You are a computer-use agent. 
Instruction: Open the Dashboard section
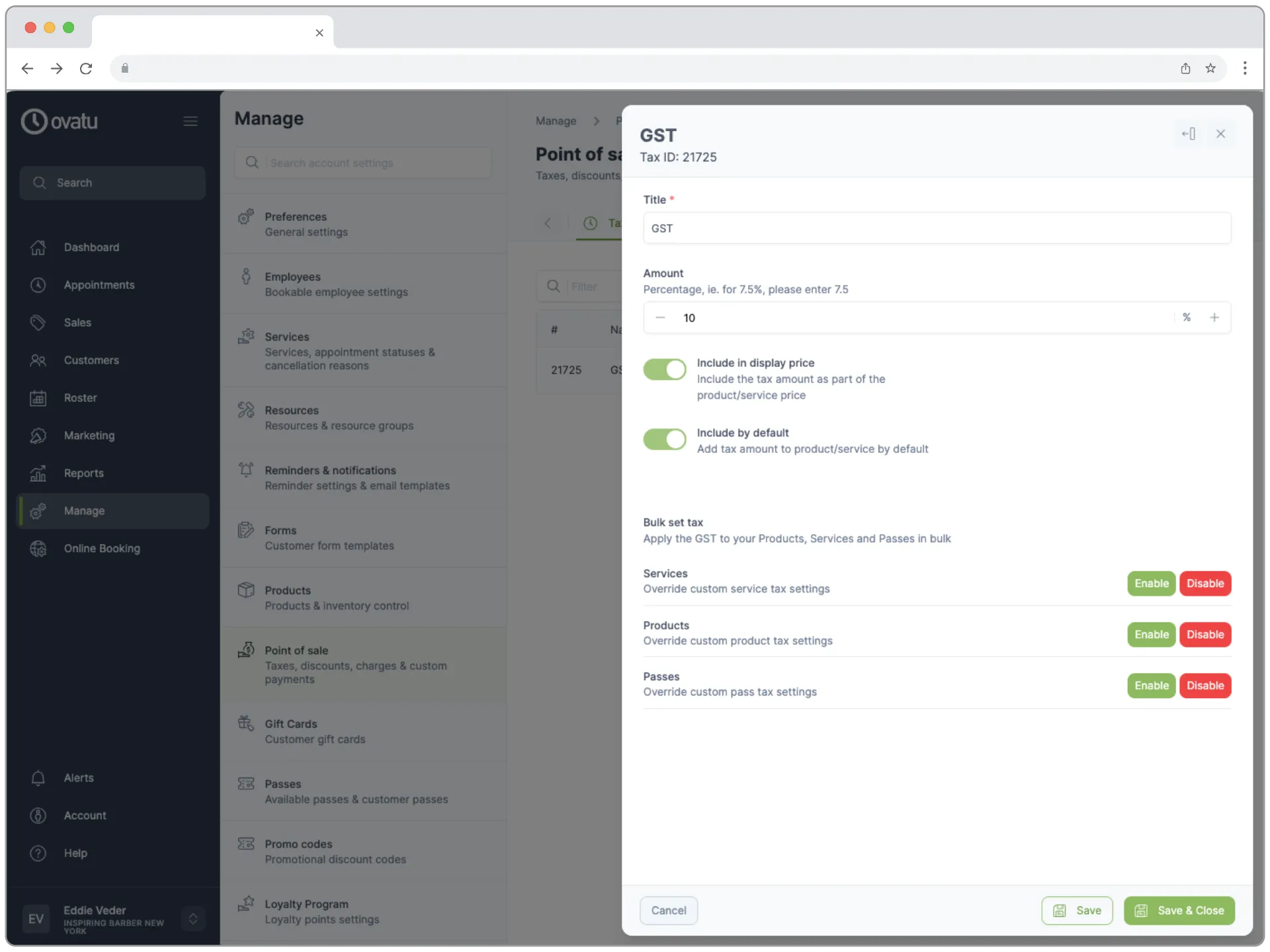(91, 247)
